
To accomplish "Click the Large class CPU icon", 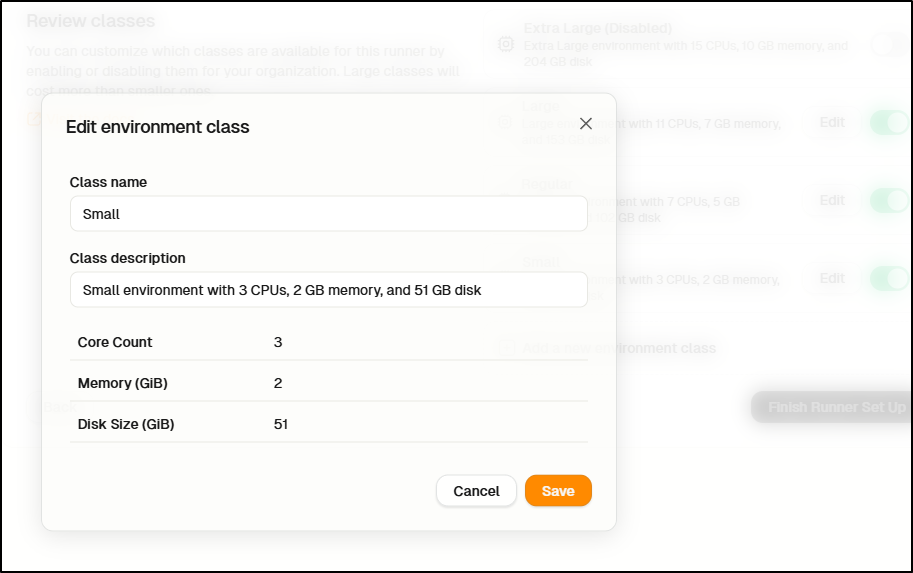I will (506, 122).
